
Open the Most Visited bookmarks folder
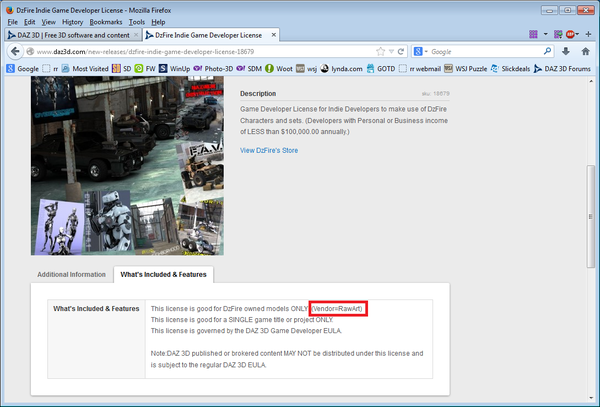[x=85, y=68]
